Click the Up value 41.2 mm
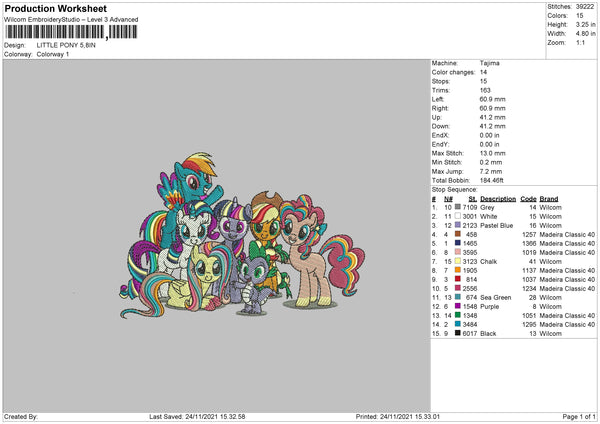The image size is (600, 424). 492,117
